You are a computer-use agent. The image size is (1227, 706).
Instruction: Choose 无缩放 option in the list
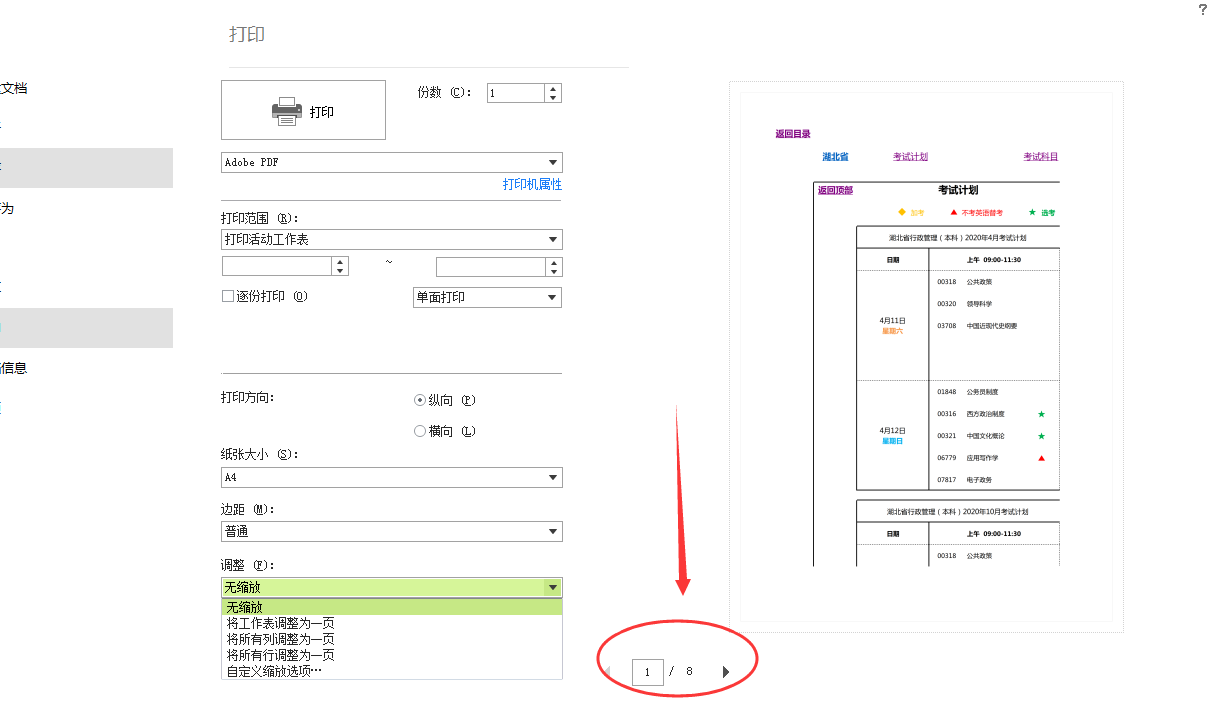pyautogui.click(x=392, y=607)
